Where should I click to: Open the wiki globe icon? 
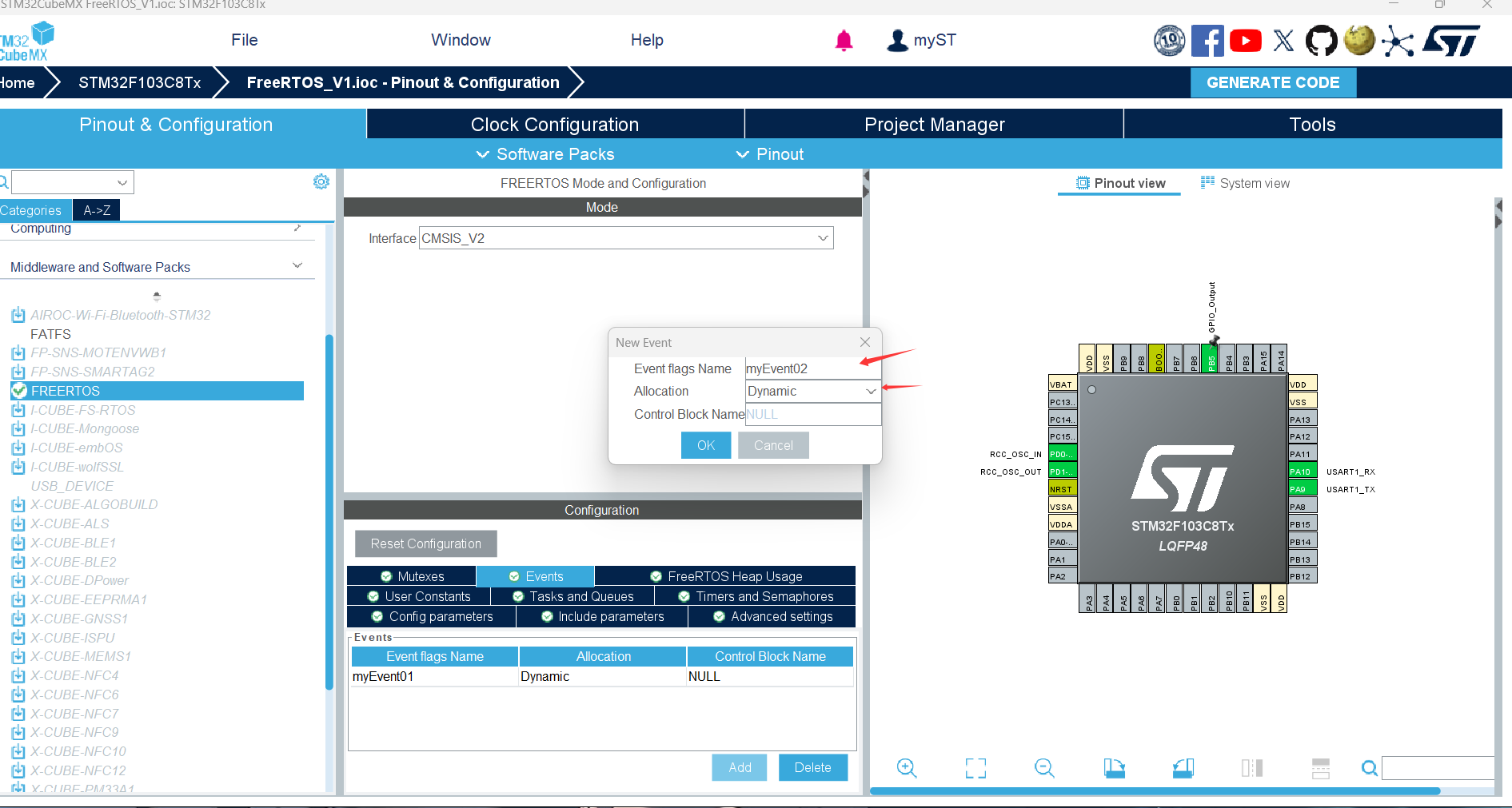pyautogui.click(x=1359, y=40)
